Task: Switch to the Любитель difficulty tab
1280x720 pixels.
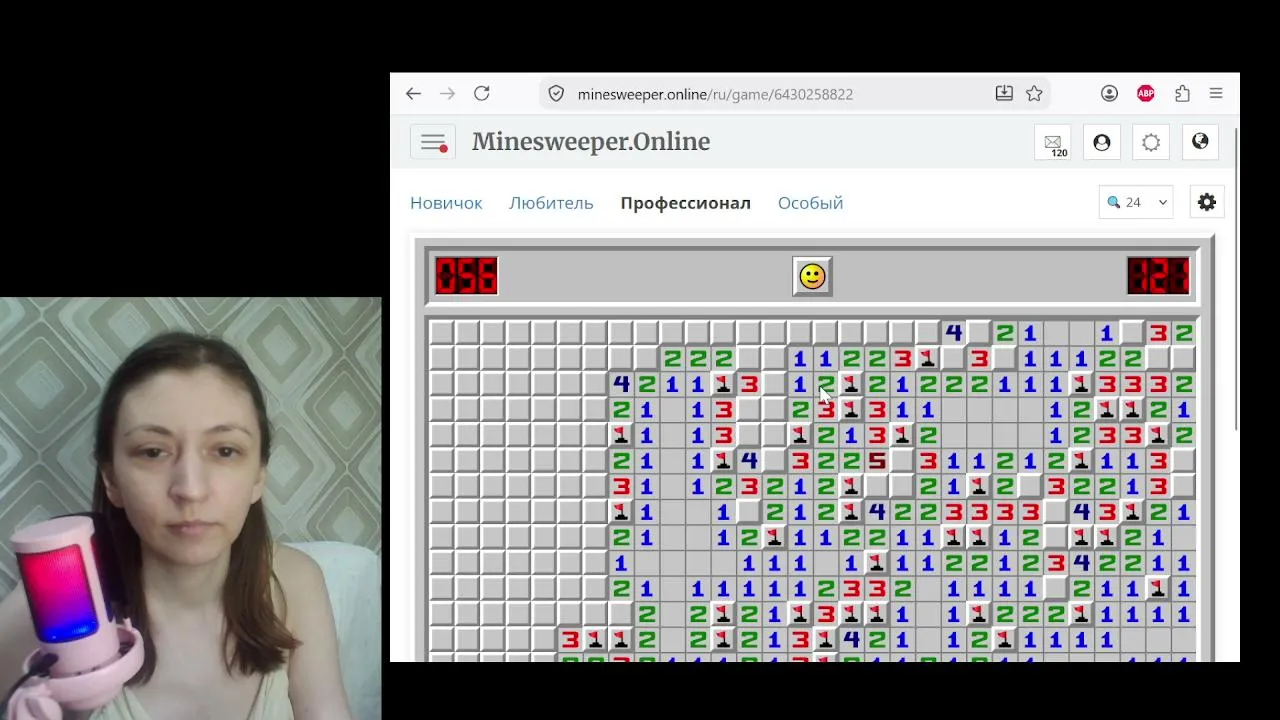Action: pos(551,203)
